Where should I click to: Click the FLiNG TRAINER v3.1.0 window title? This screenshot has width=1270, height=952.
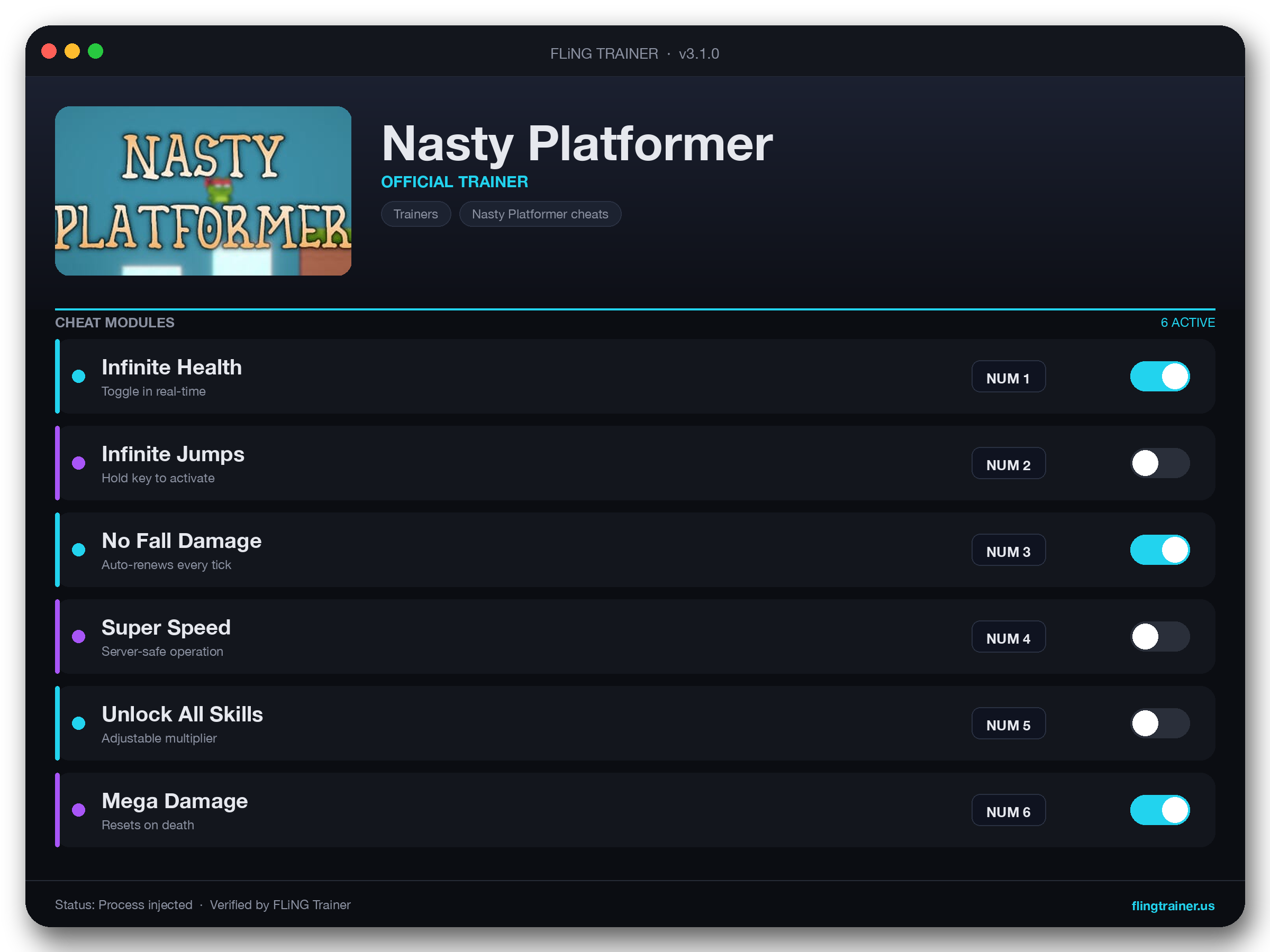tap(634, 53)
